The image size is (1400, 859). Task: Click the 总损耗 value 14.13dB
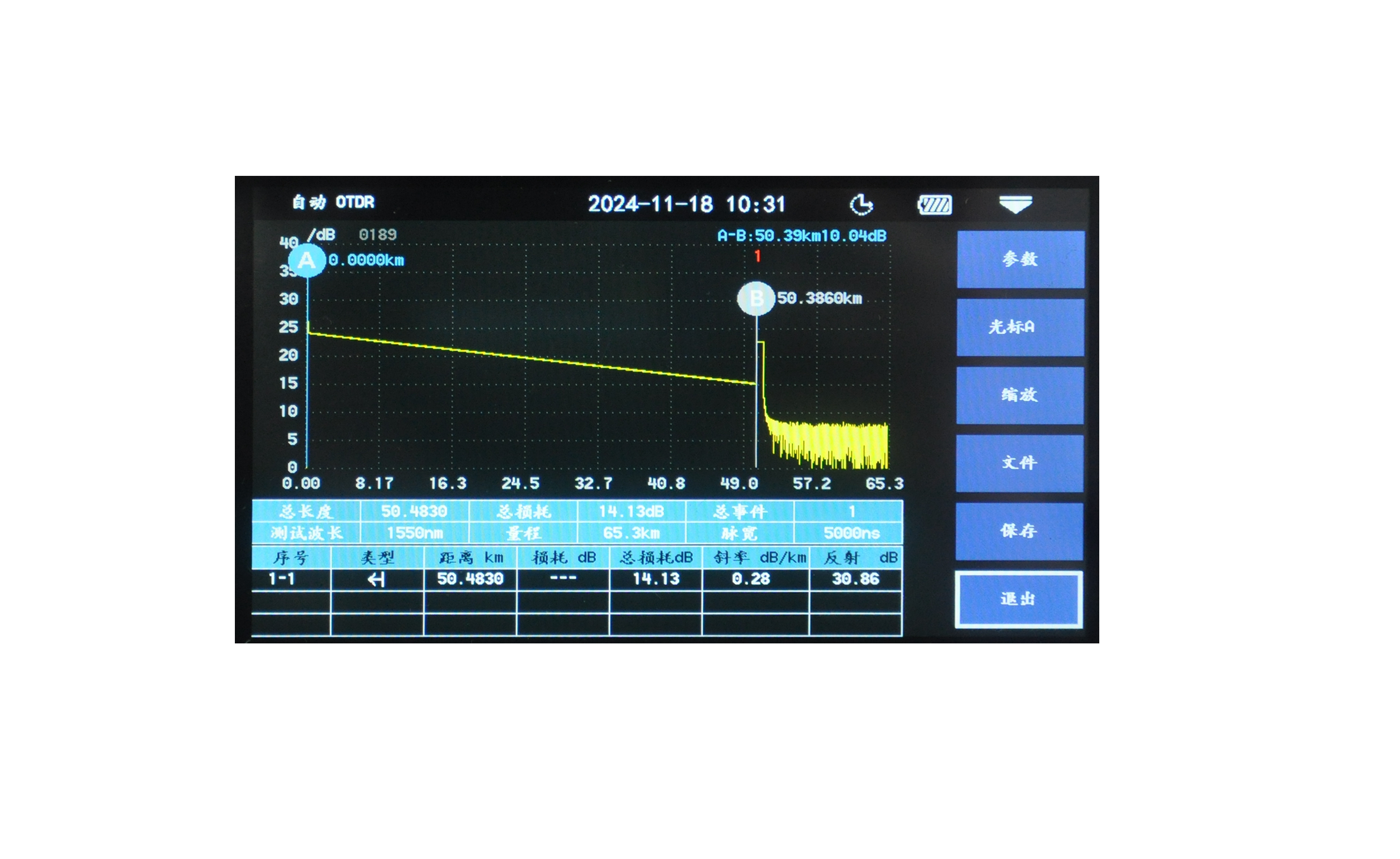pos(631,511)
